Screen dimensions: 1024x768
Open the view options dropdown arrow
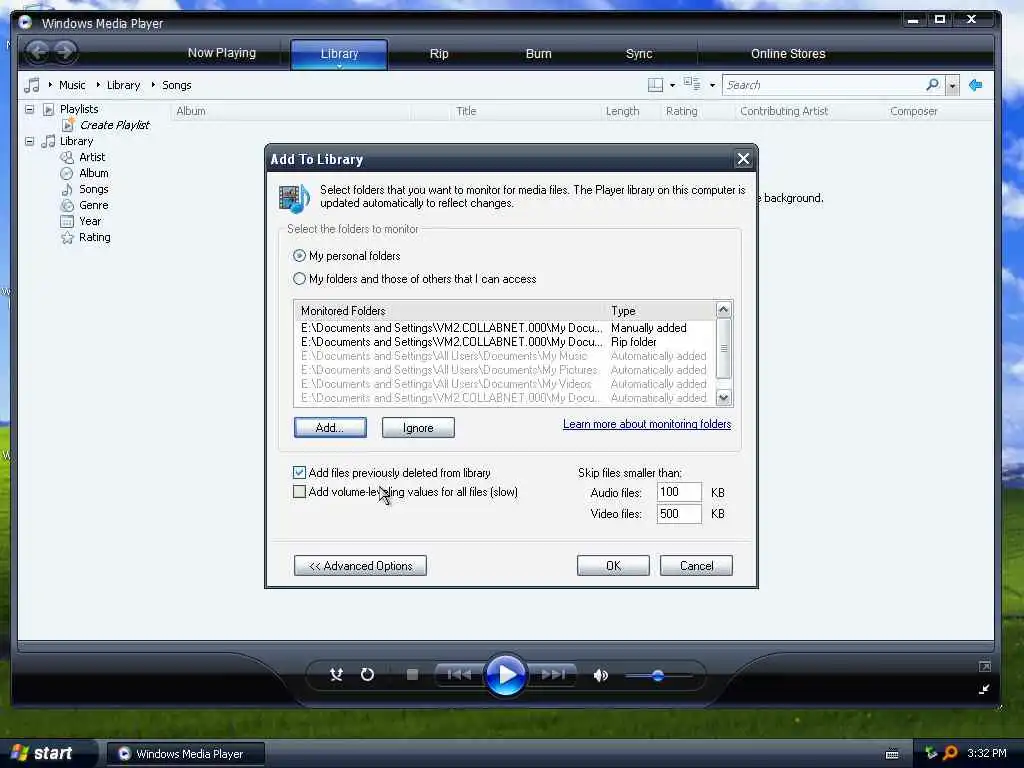[x=712, y=85]
